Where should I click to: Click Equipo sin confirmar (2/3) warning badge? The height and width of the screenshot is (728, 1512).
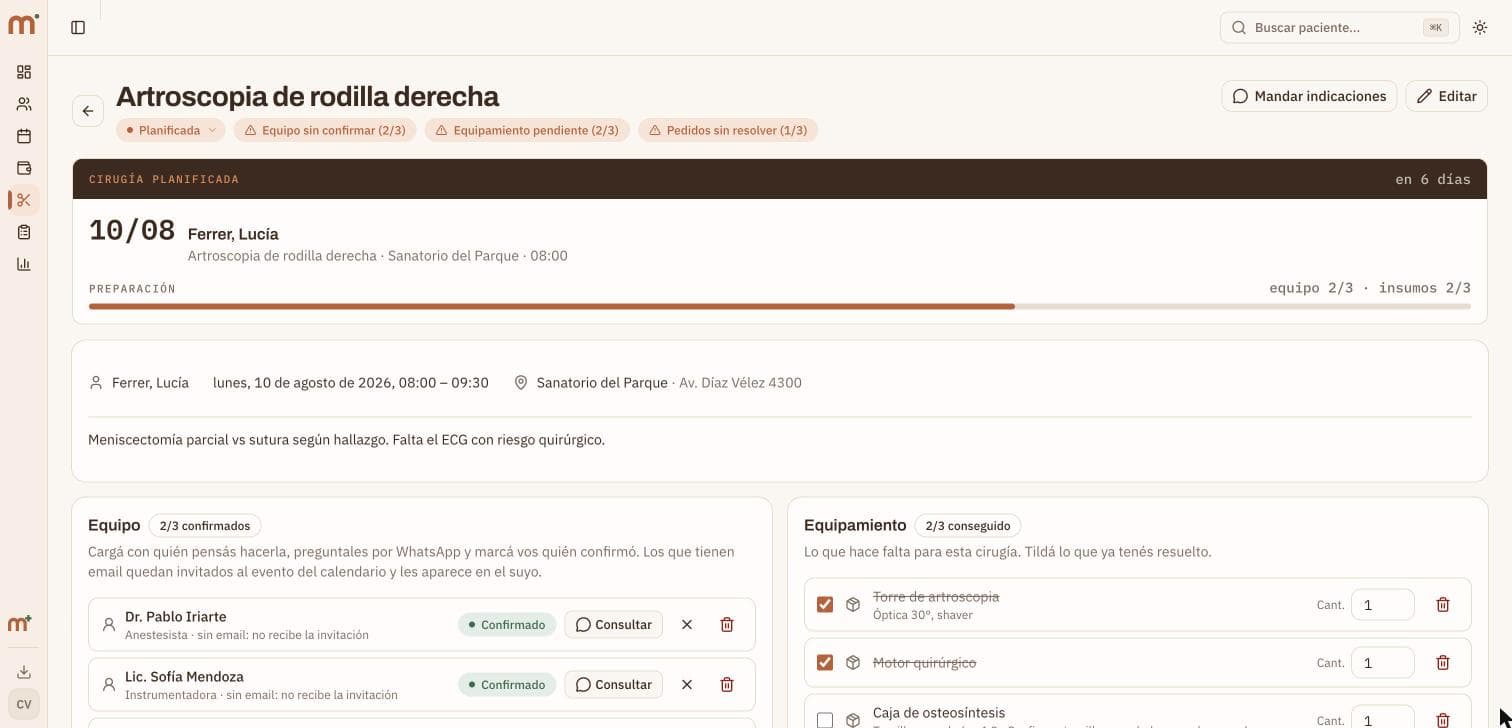[325, 130]
